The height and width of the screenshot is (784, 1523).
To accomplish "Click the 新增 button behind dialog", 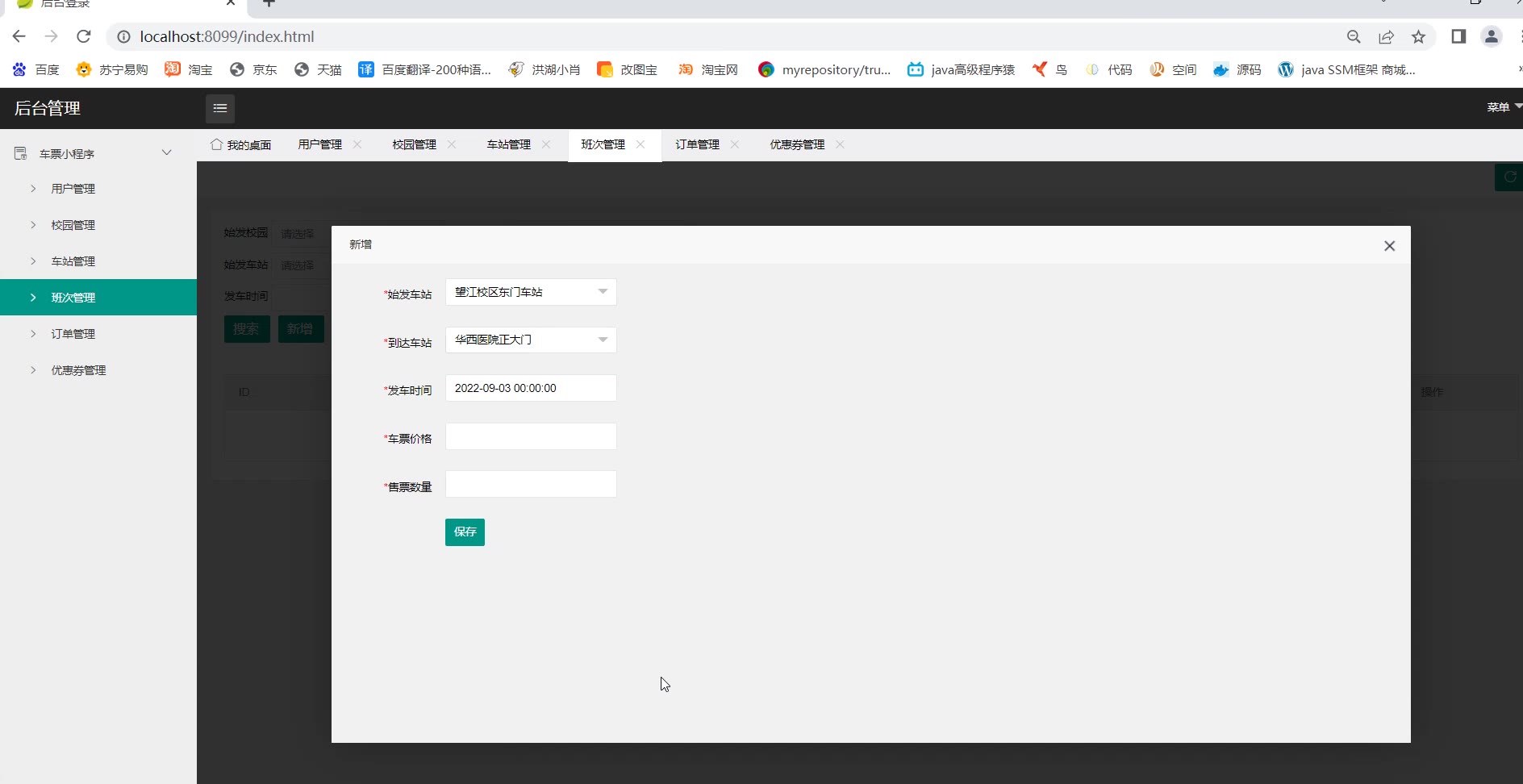I will (x=301, y=329).
